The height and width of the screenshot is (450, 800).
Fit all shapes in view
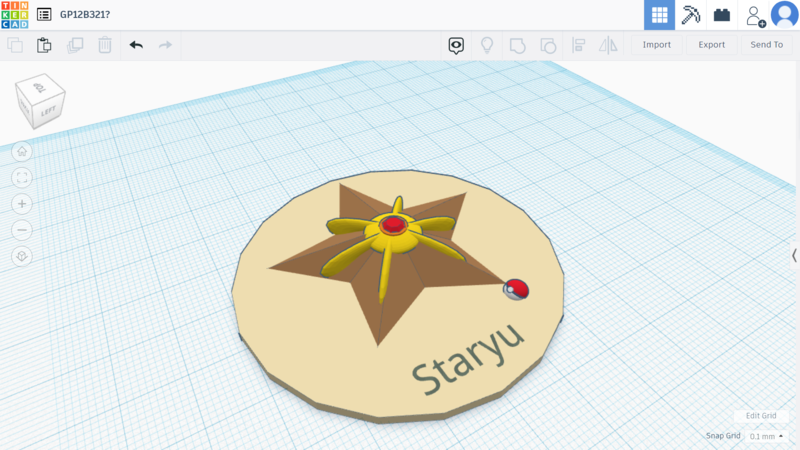coord(22,178)
